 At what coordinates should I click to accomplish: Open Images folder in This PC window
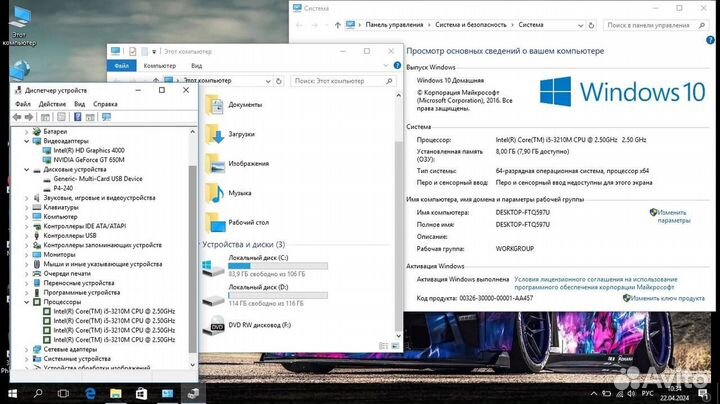237,163
